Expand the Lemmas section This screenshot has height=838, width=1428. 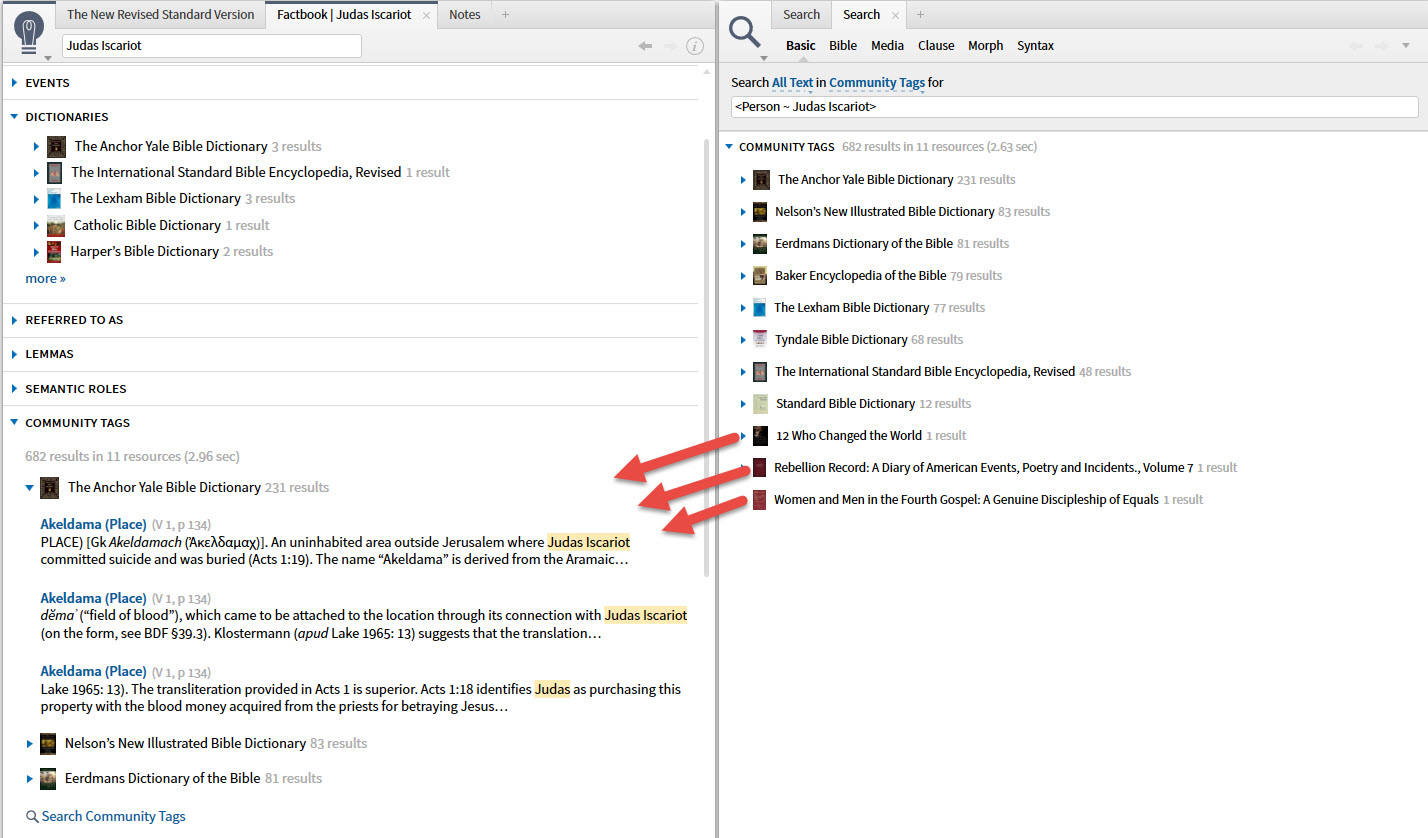click(15, 354)
